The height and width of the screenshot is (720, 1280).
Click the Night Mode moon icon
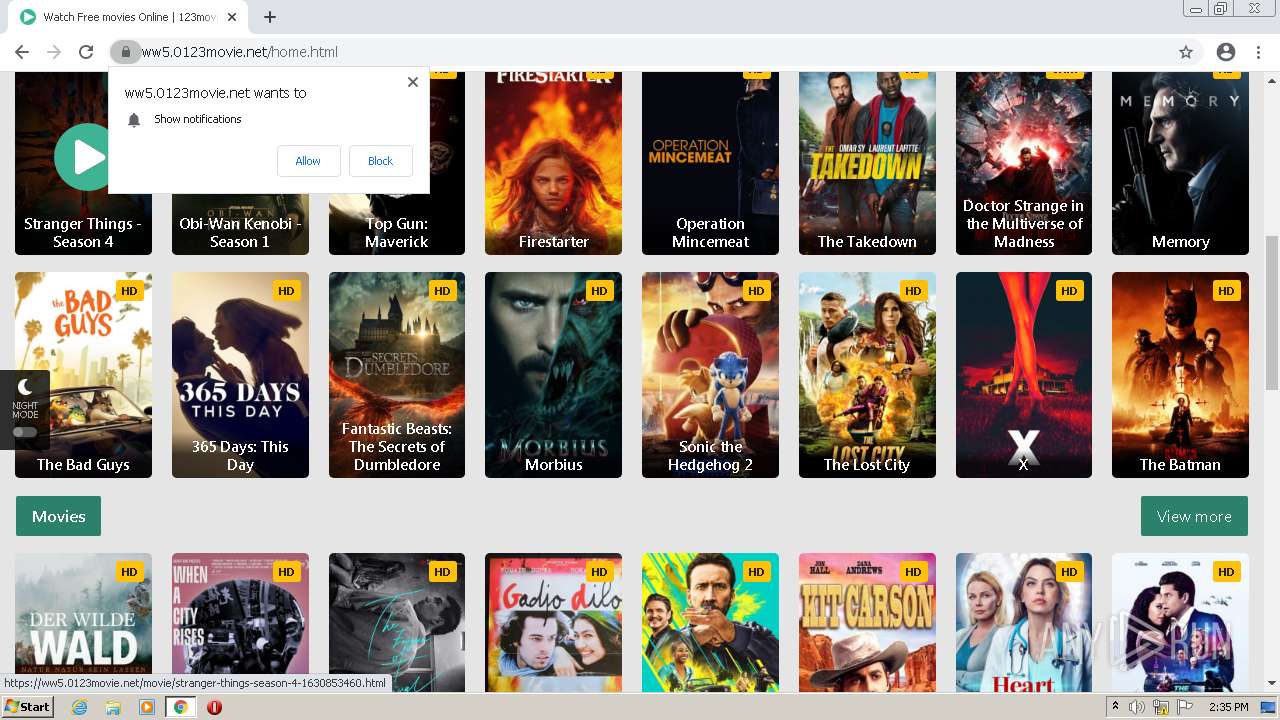pyautogui.click(x=25, y=386)
